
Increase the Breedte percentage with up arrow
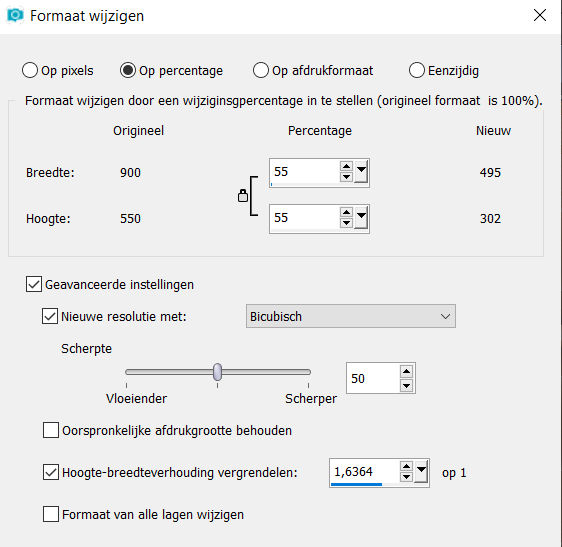click(x=346, y=166)
